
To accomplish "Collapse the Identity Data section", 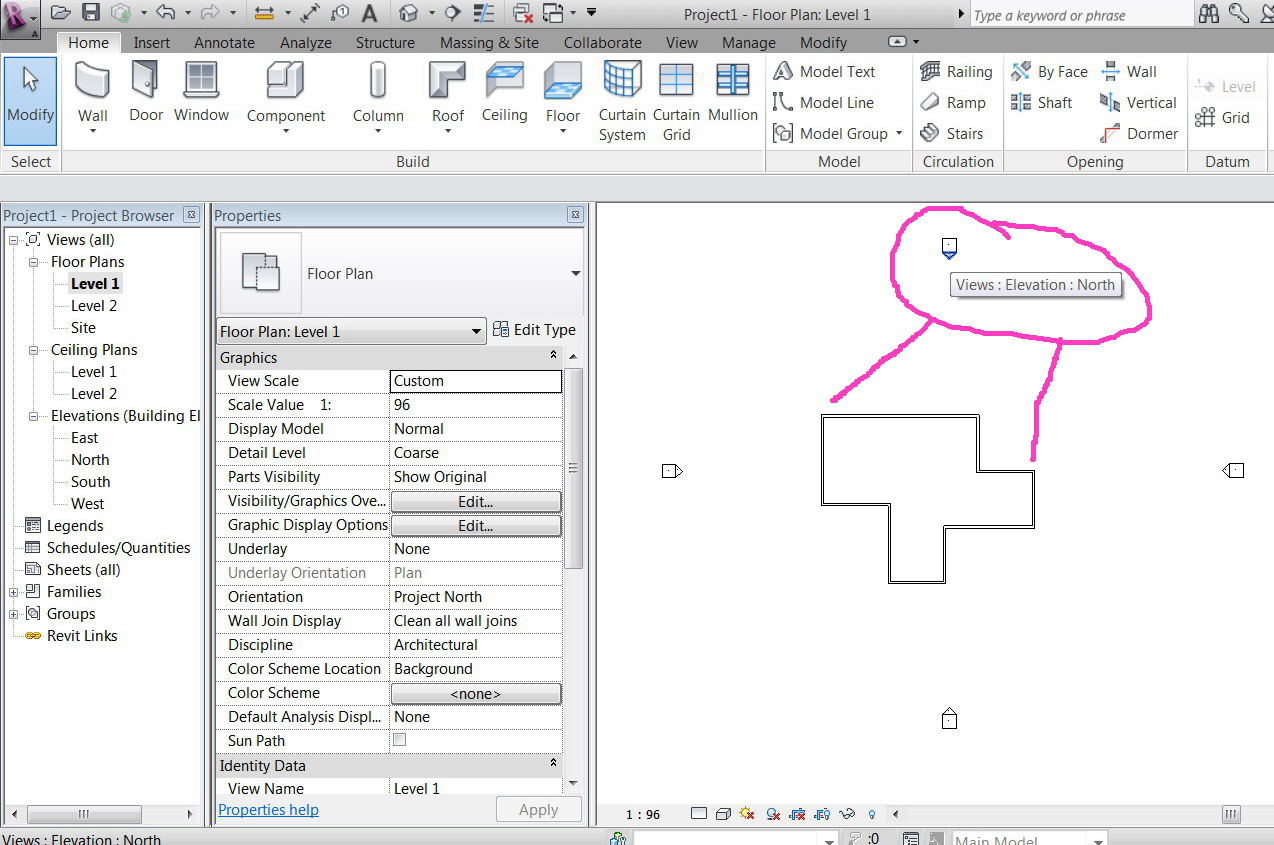I will pyautogui.click(x=553, y=764).
